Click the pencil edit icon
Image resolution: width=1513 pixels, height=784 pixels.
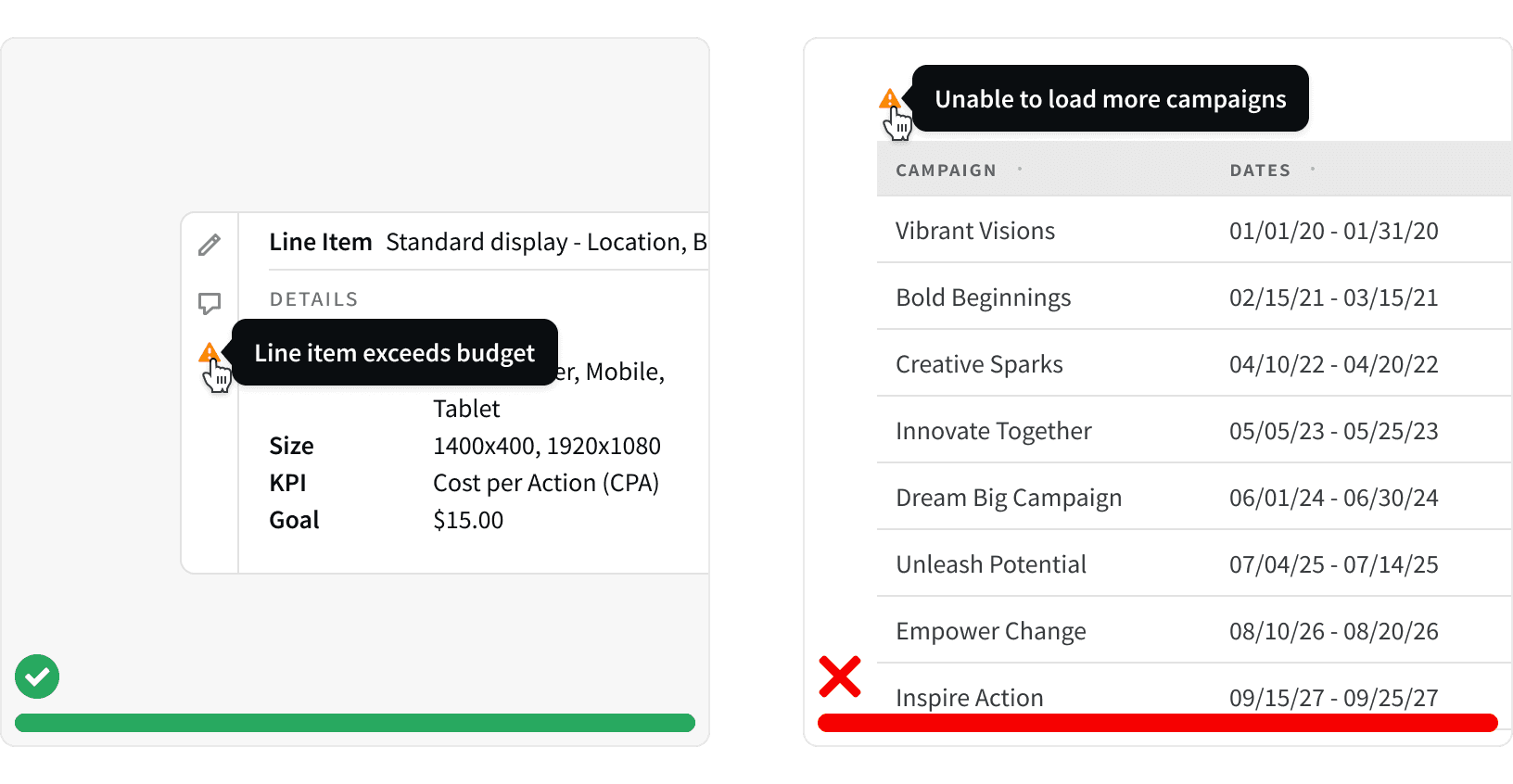(210, 245)
